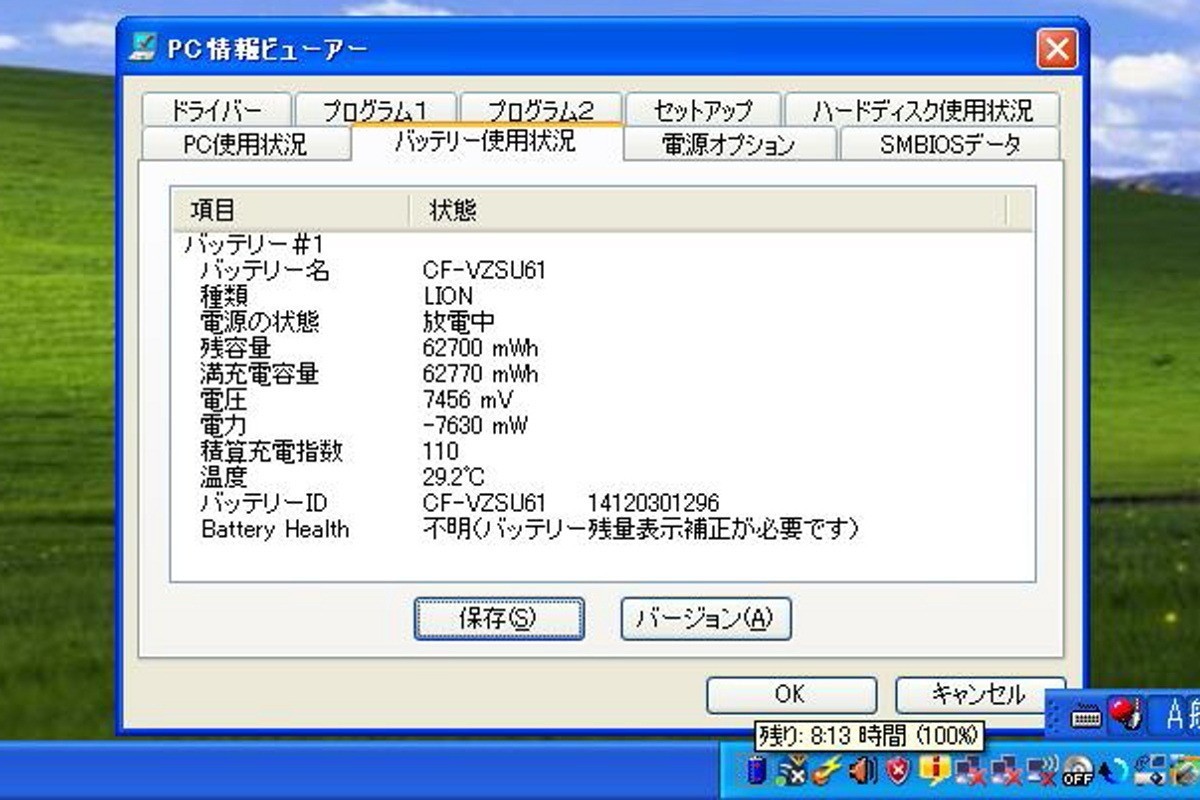The image size is (1200, 800).
Task: Click the キャンセル cancel button
Action: 979,695
